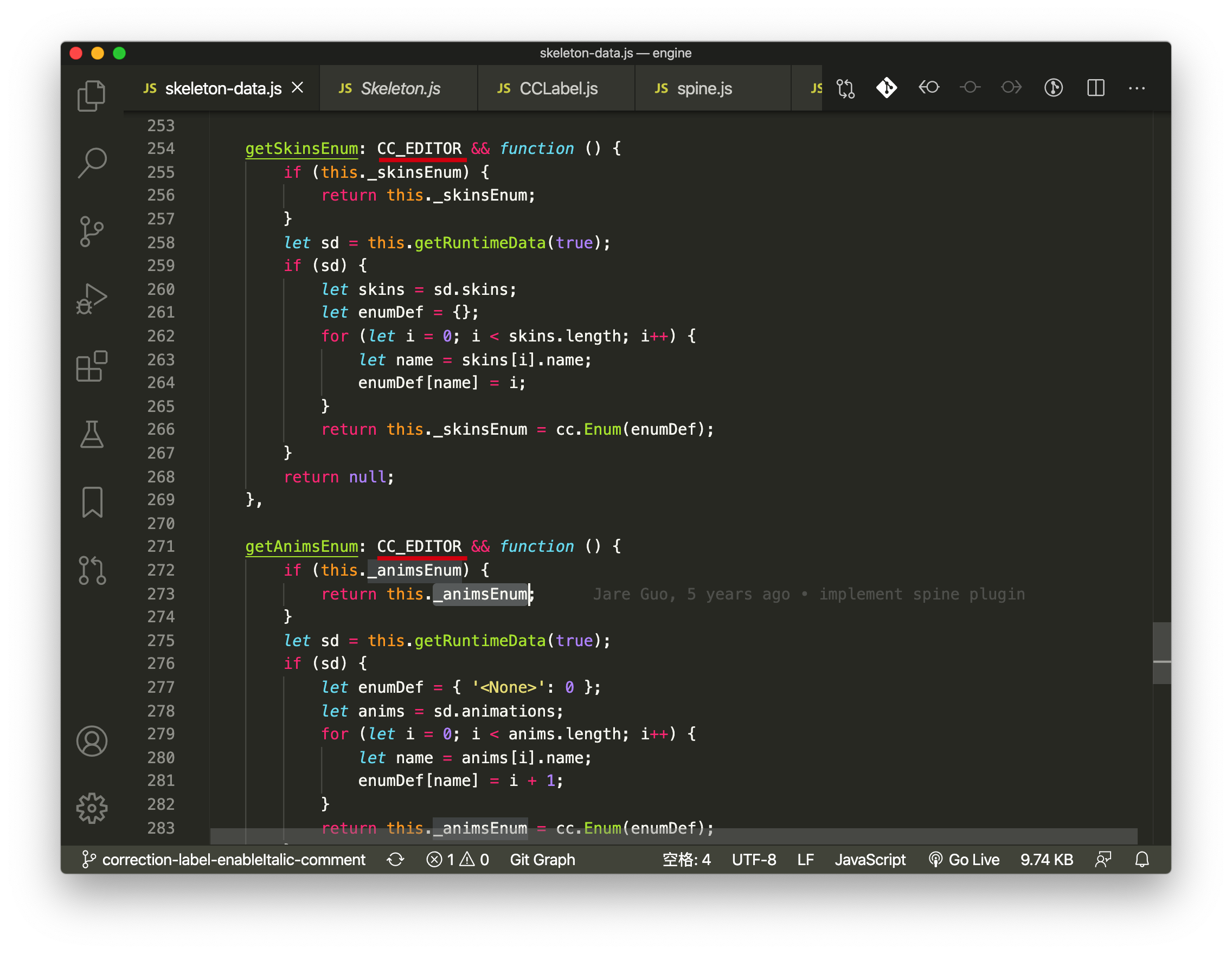Viewport: 1232px width, 954px height.
Task: Open JavaScript language mode selector
Action: click(870, 859)
